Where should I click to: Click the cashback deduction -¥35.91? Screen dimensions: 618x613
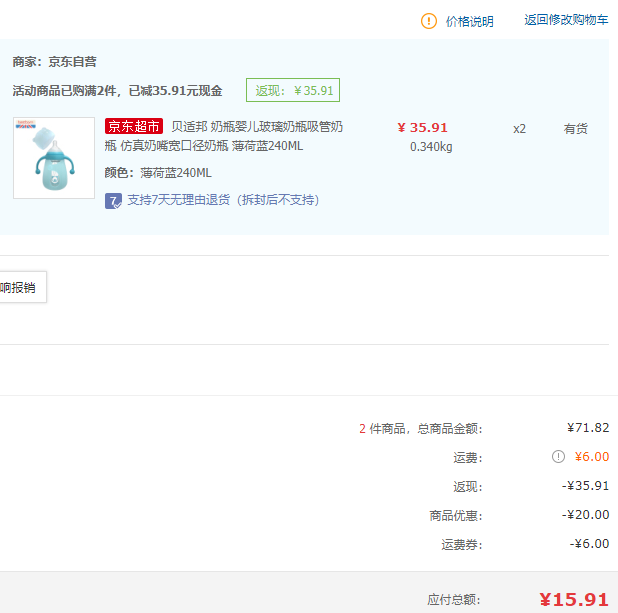pos(585,486)
